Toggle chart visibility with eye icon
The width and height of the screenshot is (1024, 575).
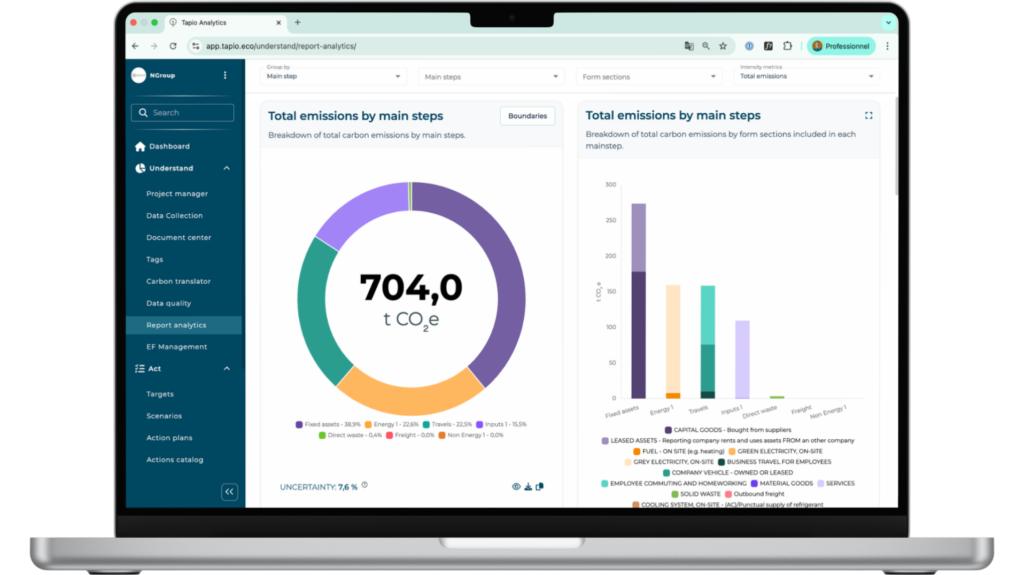click(516, 487)
